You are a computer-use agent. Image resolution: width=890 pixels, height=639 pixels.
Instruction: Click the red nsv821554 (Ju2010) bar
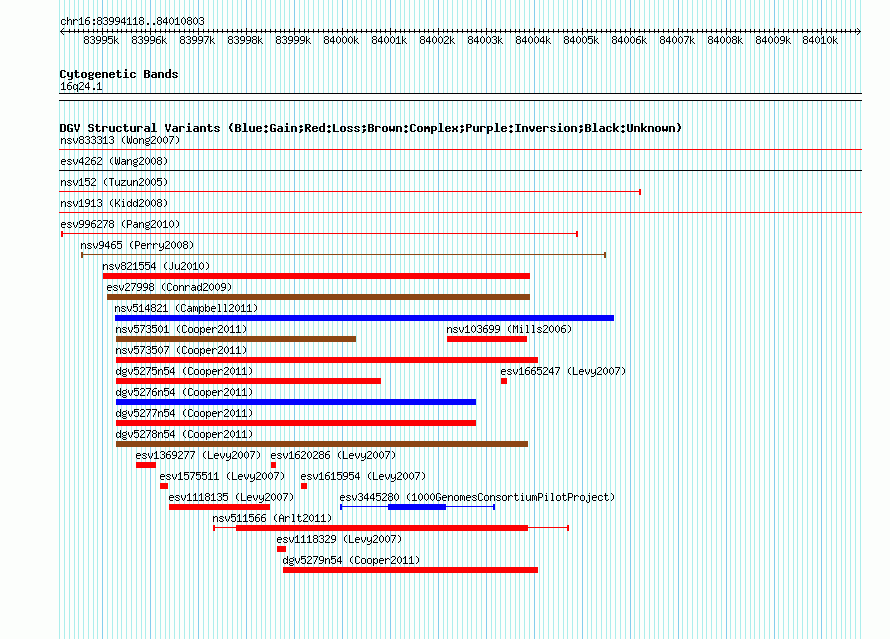coord(316,276)
